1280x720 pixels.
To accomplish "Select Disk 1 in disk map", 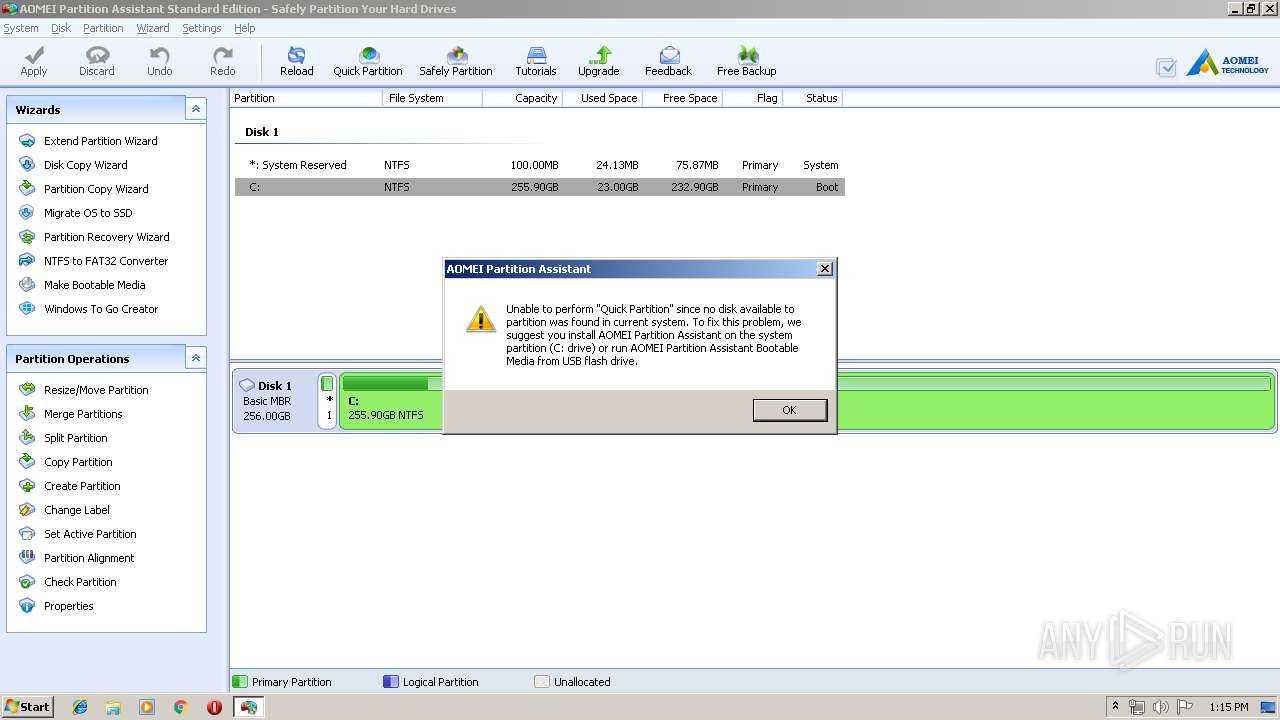I will 274,401.
